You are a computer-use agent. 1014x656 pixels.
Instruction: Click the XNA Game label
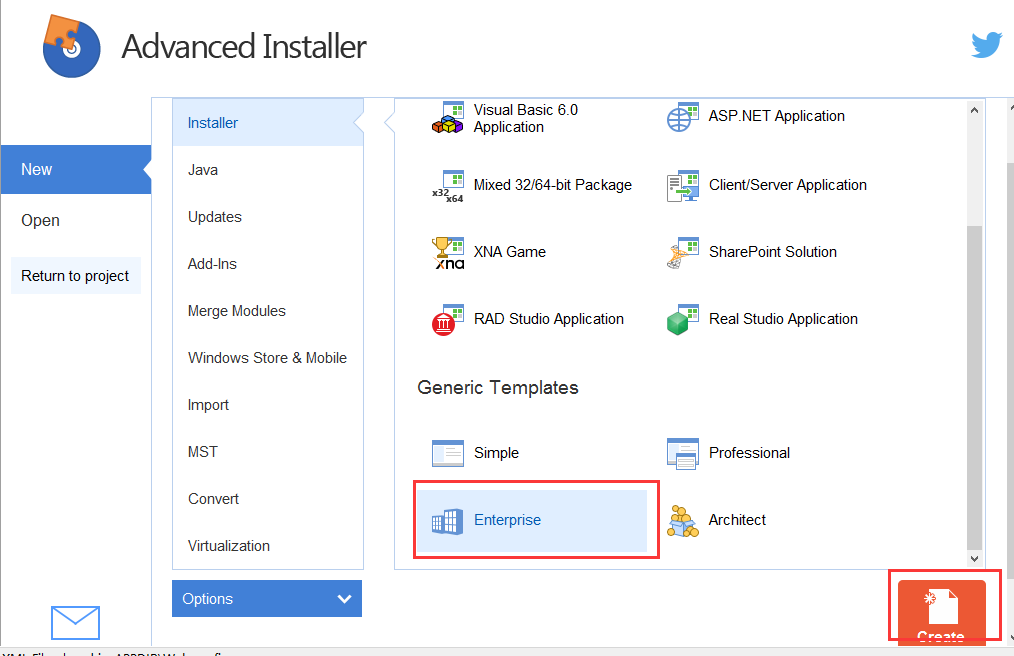coord(510,252)
